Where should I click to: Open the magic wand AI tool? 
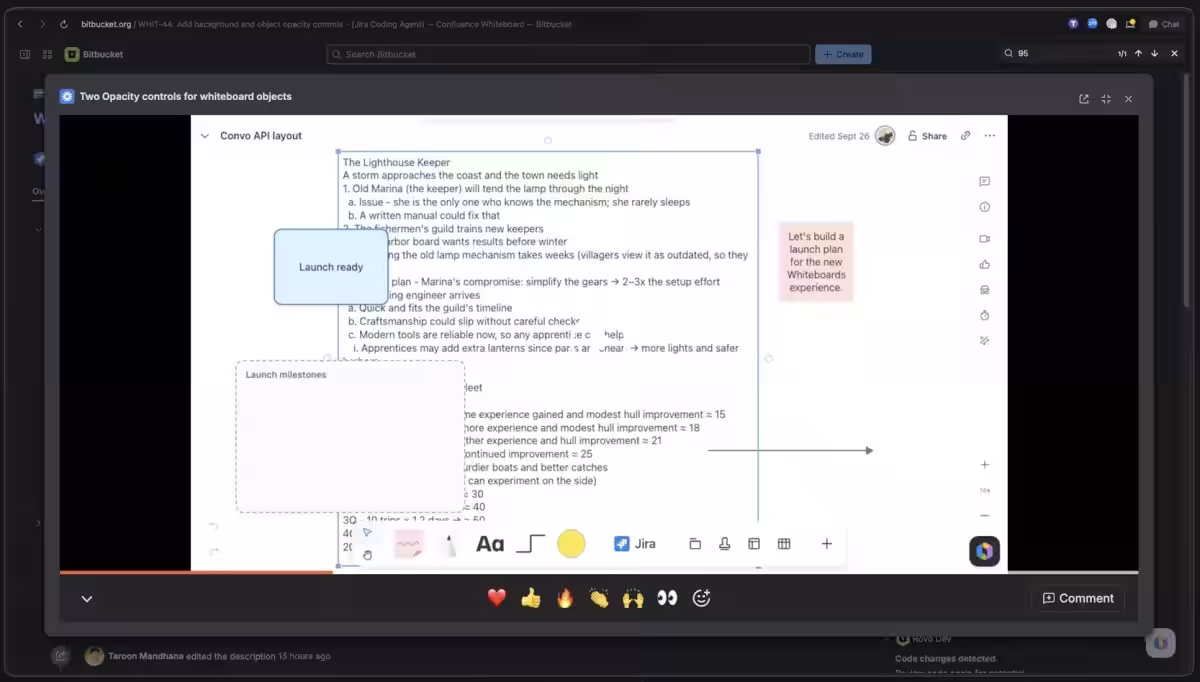click(985, 341)
